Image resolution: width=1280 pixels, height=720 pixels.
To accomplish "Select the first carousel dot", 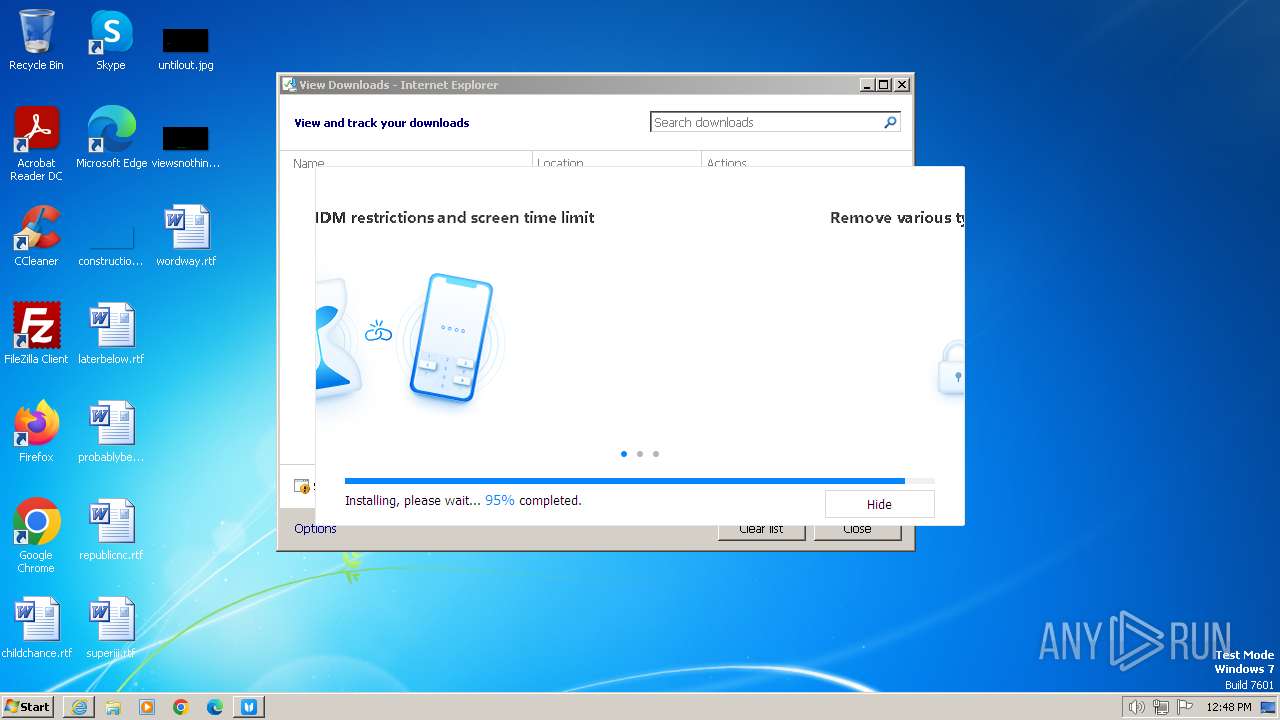I will coord(624,454).
